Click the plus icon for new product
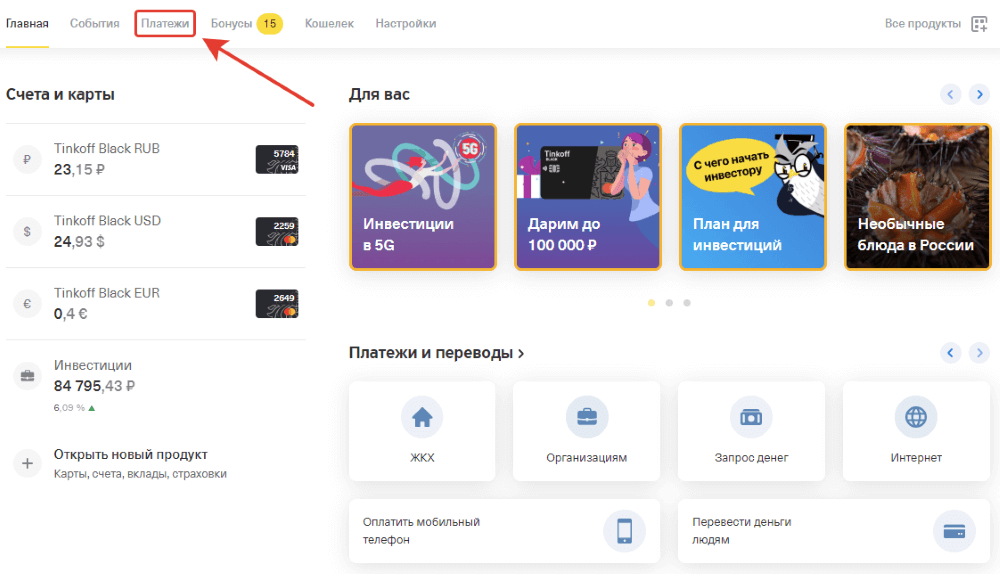 coord(27,463)
